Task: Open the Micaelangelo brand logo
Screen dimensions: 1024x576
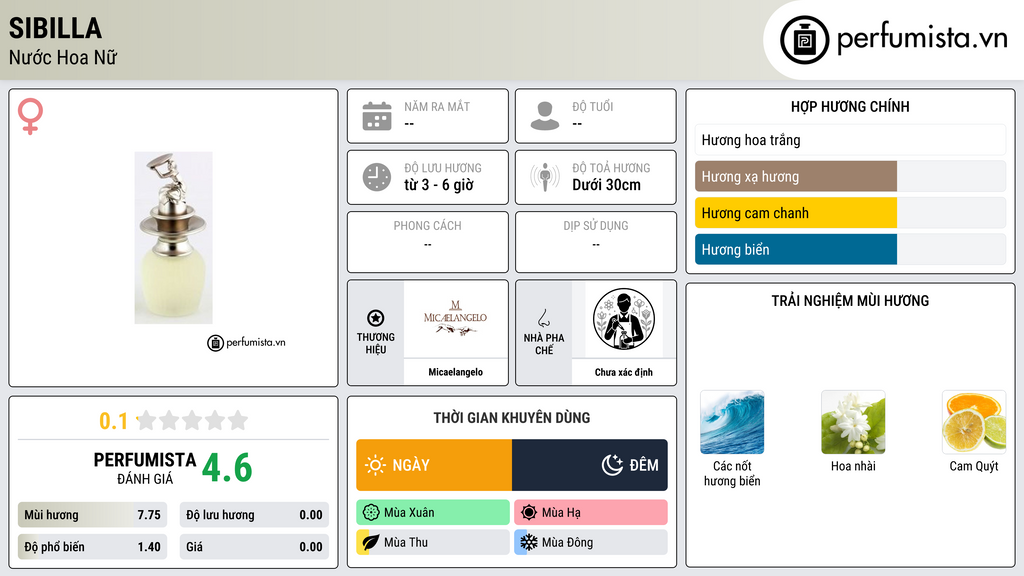Action: [x=455, y=319]
